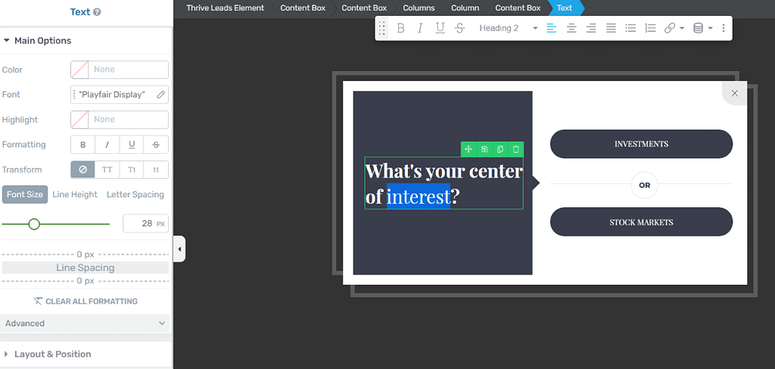775x369 pixels.
Task: Insert numbered list from floating toolbar
Action: (x=650, y=28)
